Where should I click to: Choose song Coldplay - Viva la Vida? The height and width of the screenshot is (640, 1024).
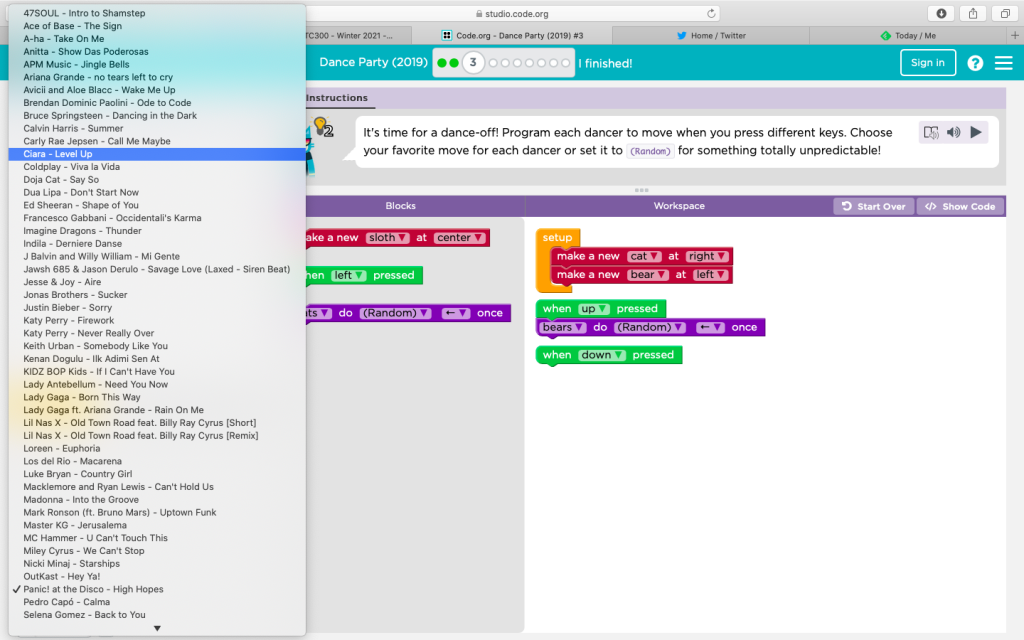[157, 167]
